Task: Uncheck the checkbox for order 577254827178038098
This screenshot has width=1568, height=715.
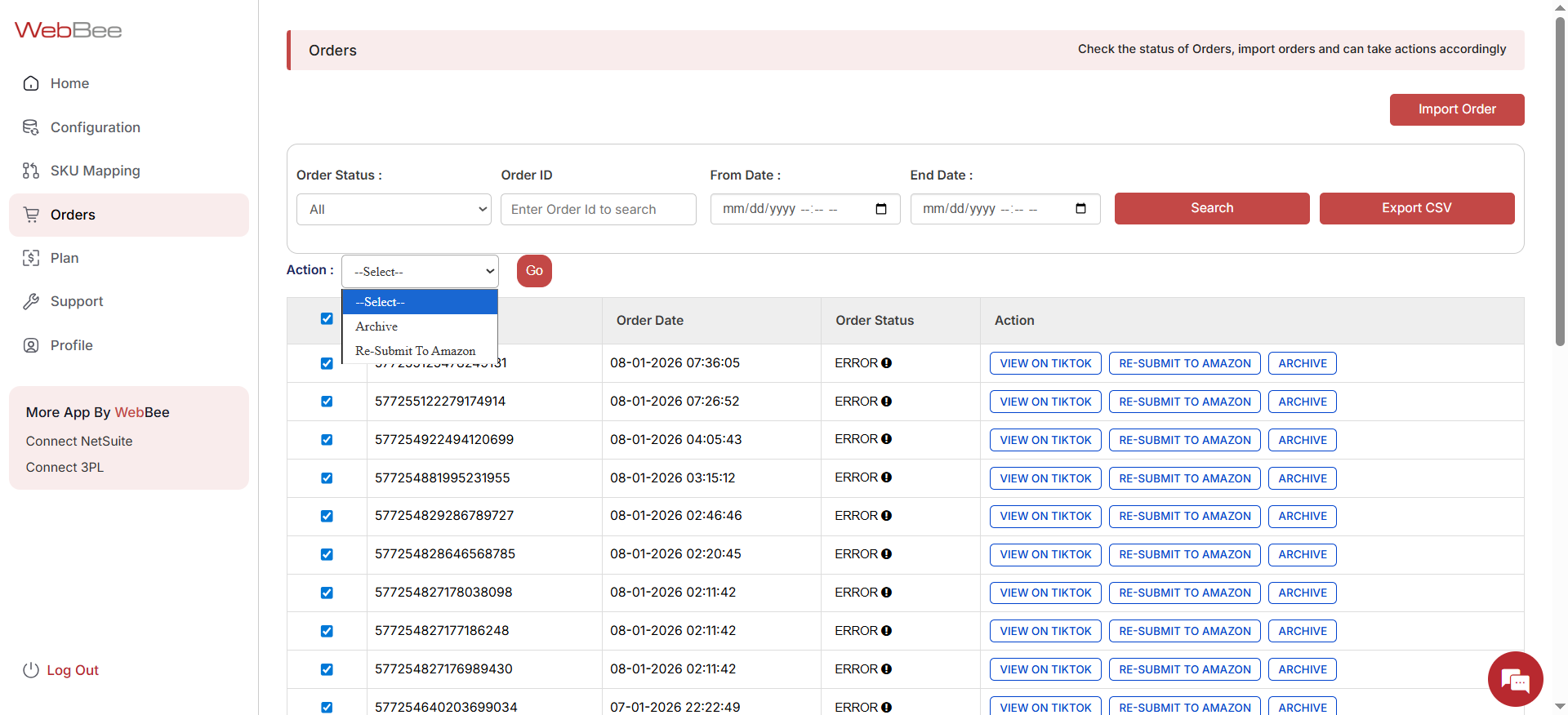Action: coord(327,593)
